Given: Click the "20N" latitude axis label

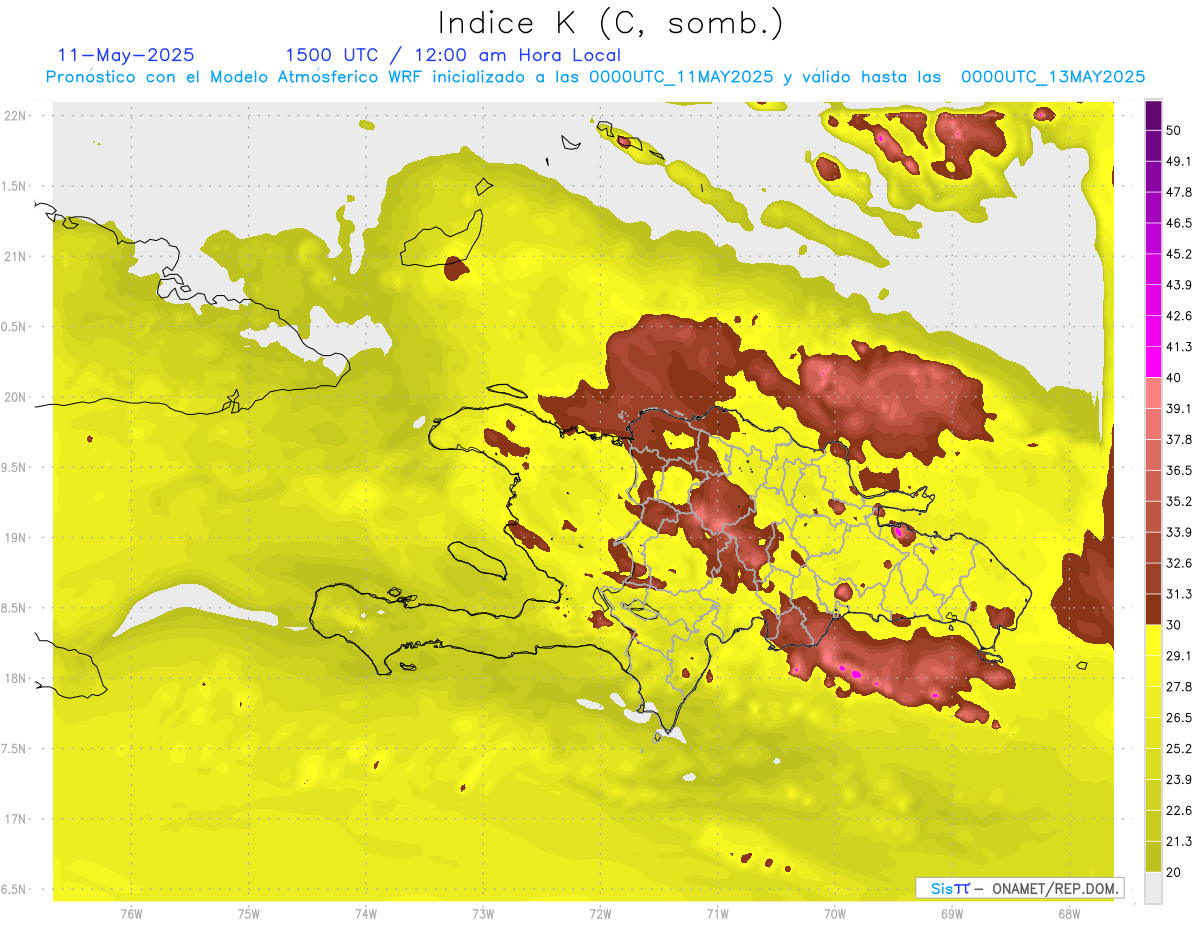Looking at the screenshot, I should (16, 397).
